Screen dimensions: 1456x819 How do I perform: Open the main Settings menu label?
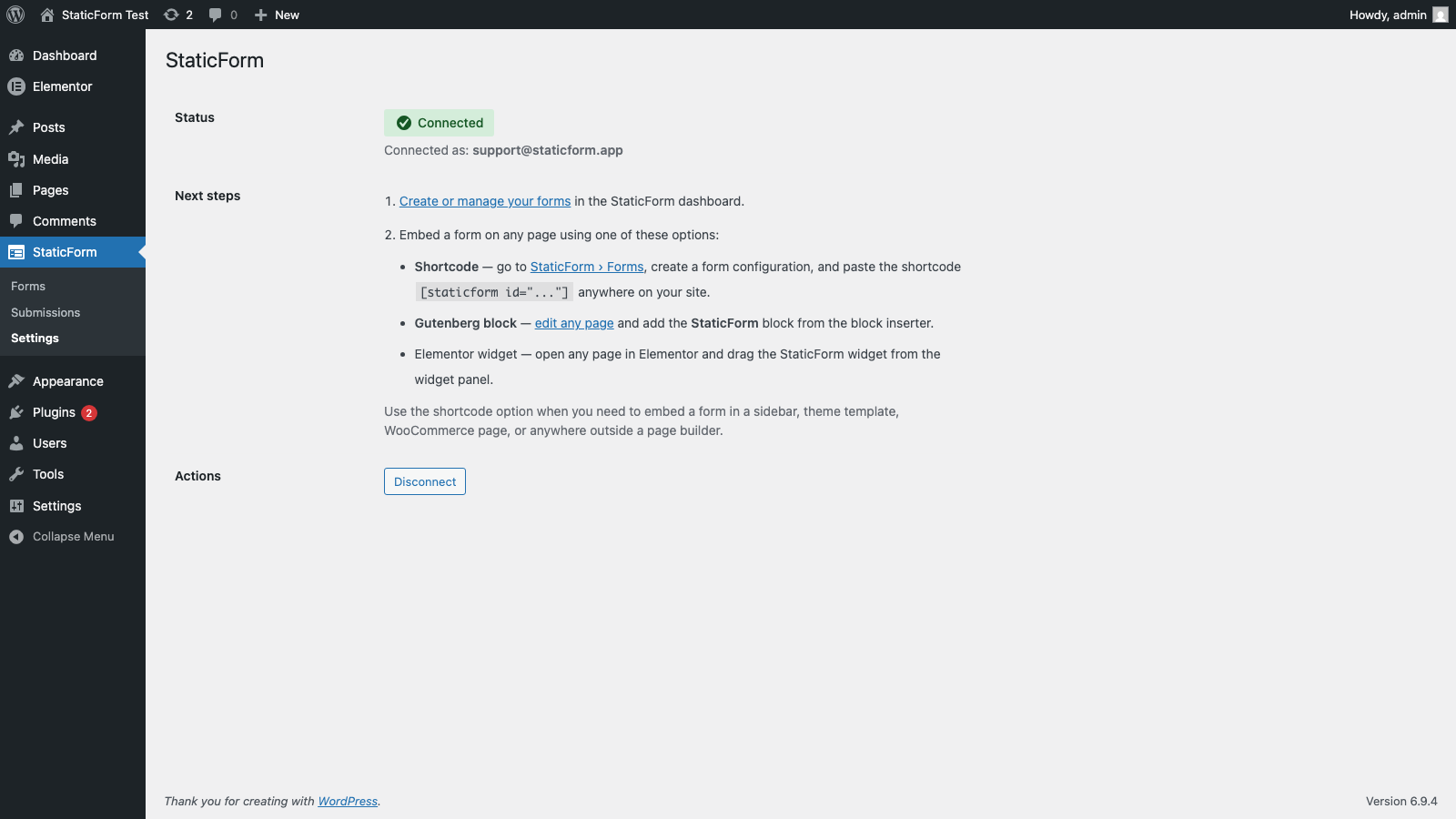(57, 506)
